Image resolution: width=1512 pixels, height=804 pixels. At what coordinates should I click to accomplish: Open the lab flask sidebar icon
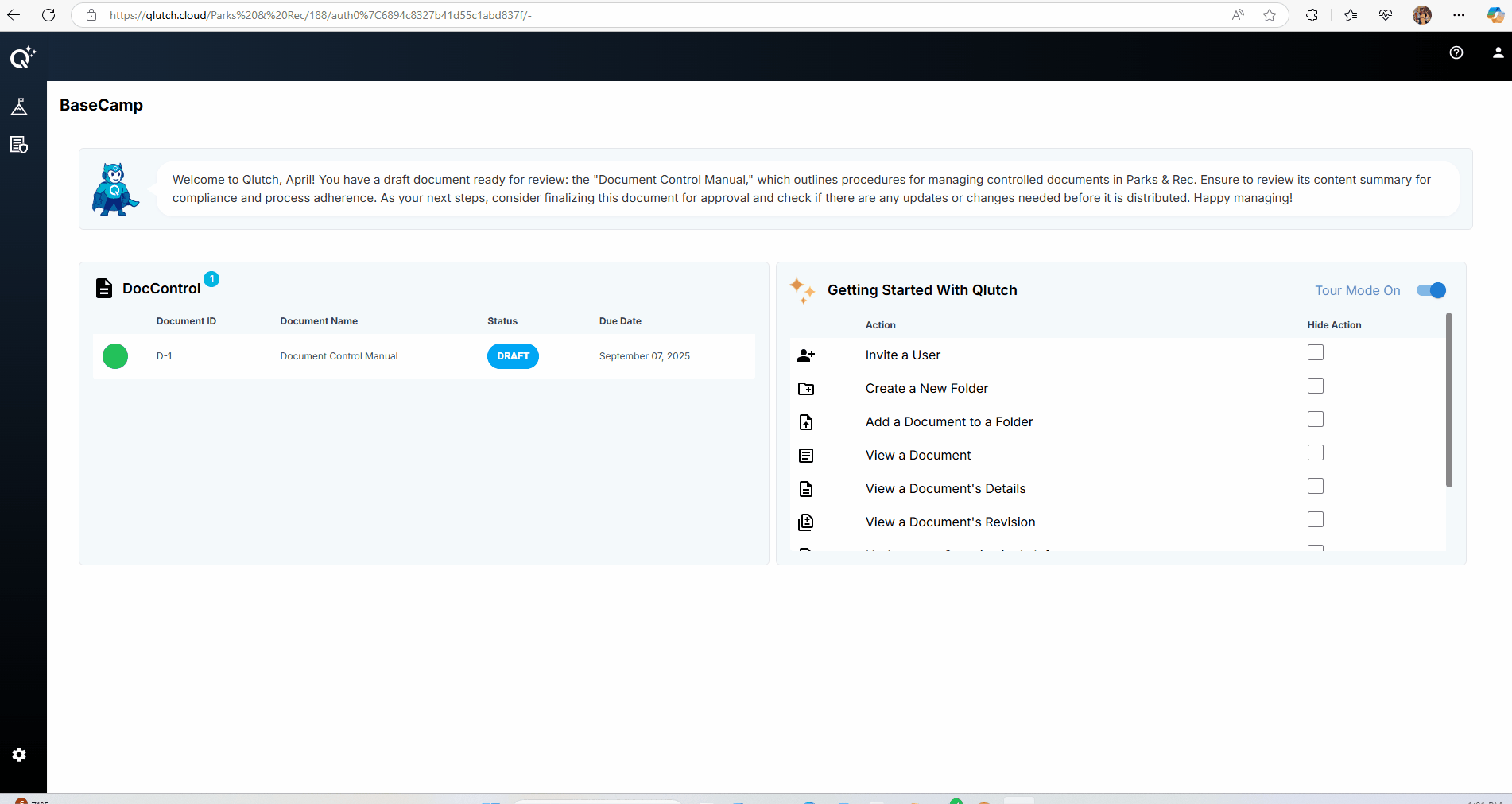point(19,107)
